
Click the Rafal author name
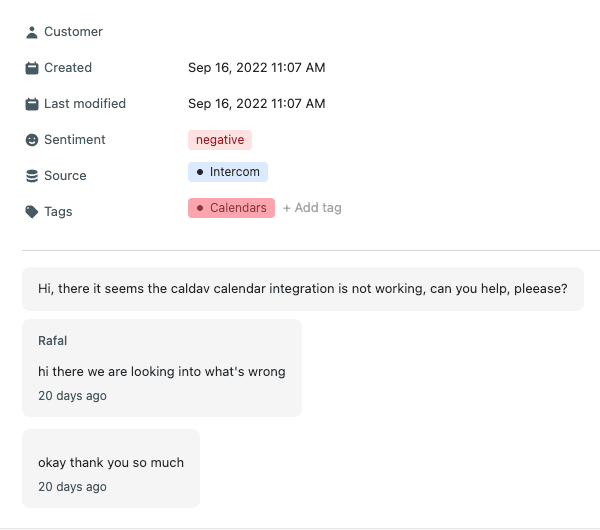coord(52,341)
